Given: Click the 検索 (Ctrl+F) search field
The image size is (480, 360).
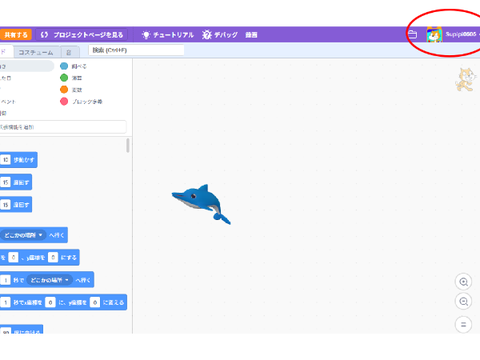Looking at the screenshot, I should click(136, 50).
